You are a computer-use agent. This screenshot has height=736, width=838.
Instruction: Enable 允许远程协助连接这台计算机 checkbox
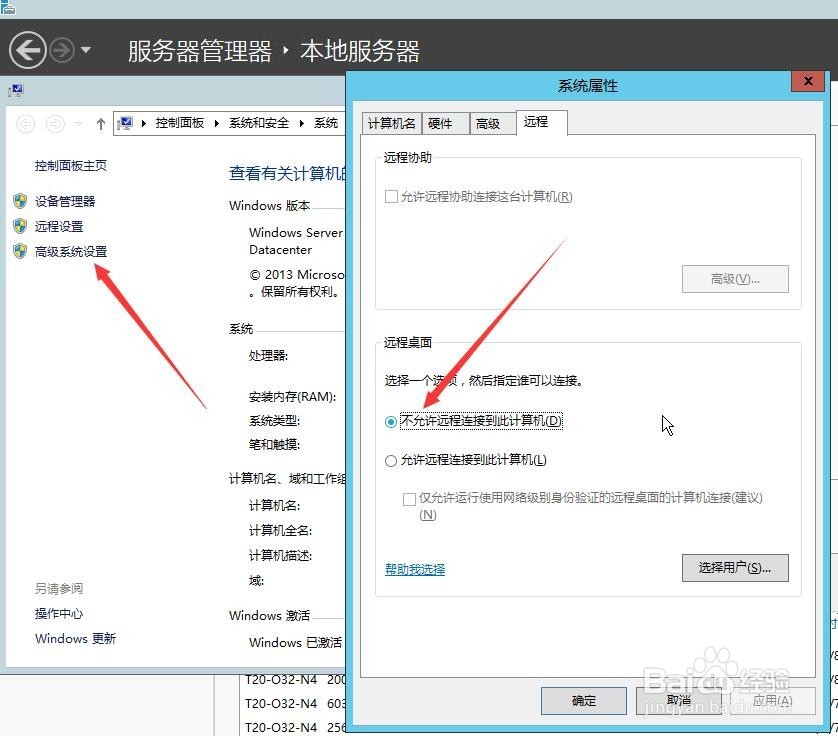point(392,197)
